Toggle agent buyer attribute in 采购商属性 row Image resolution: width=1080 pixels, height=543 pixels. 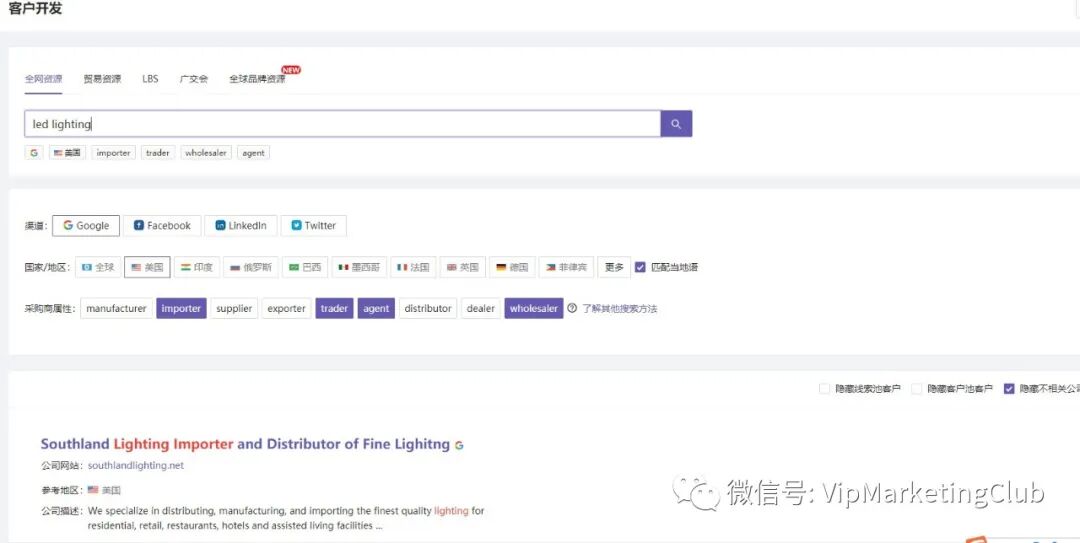376,309
